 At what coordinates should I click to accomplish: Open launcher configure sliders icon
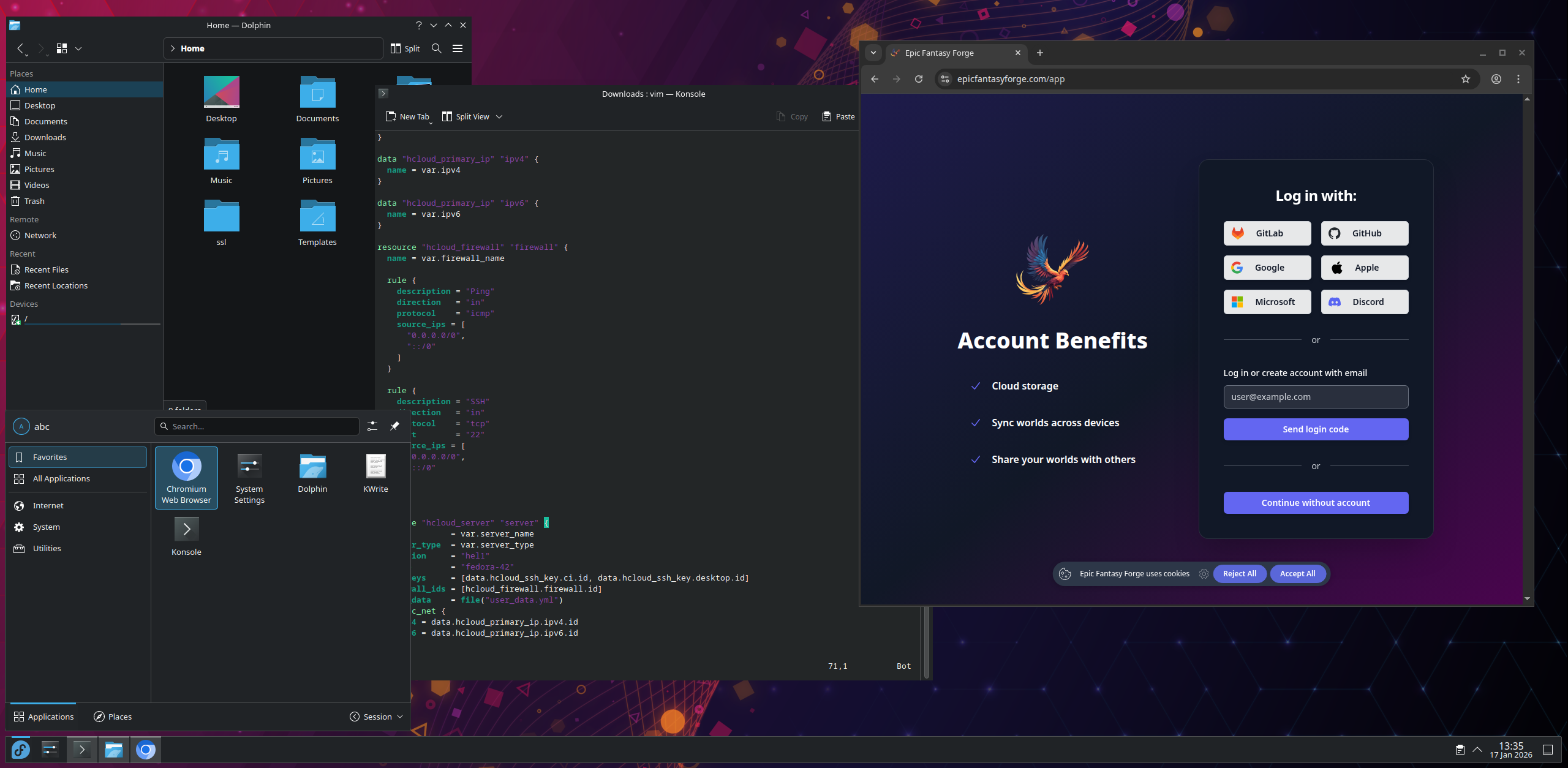(x=372, y=426)
